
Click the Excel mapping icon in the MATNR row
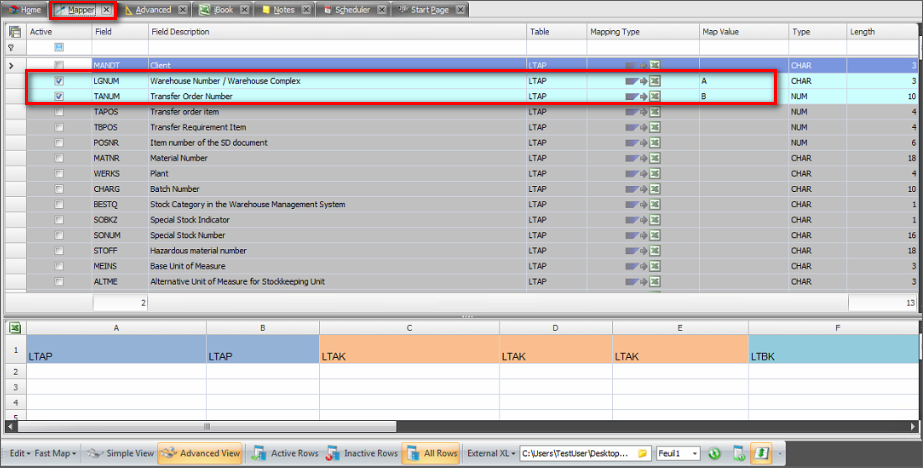click(x=655, y=158)
